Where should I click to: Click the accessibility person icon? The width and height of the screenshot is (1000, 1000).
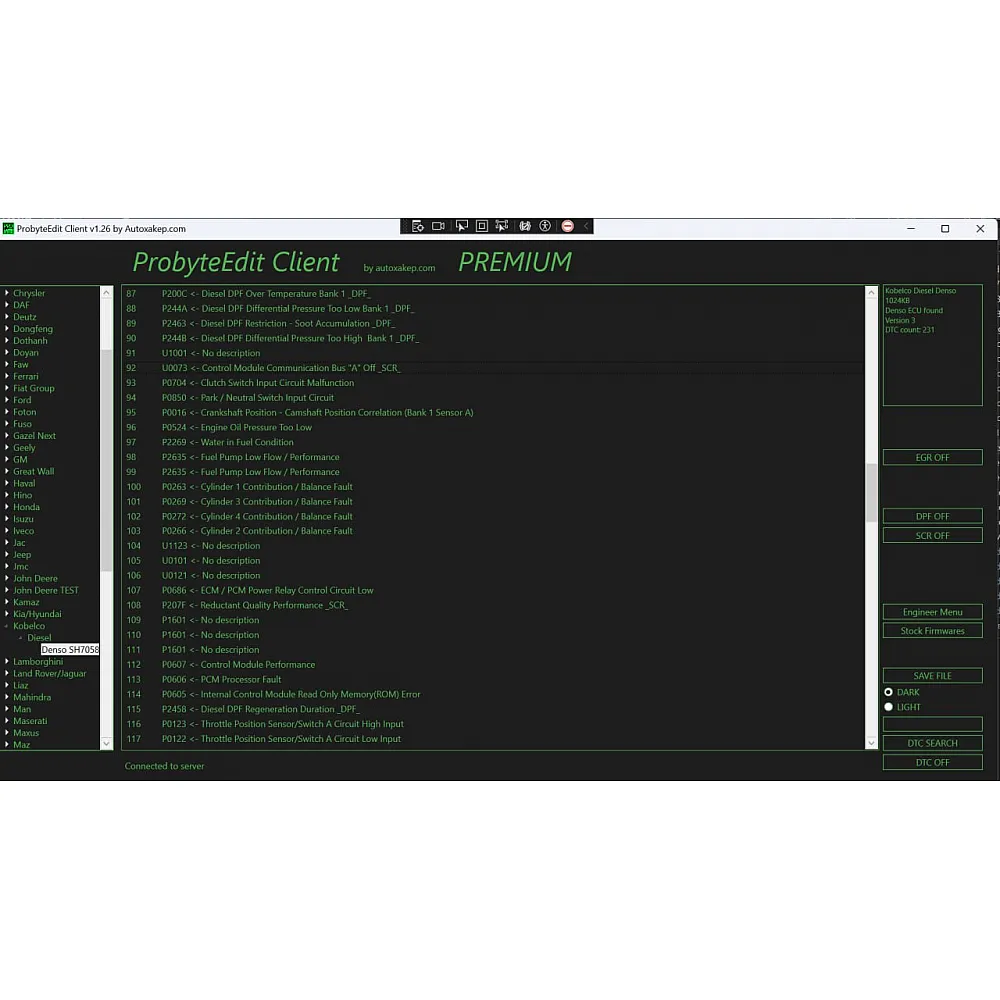click(x=545, y=227)
